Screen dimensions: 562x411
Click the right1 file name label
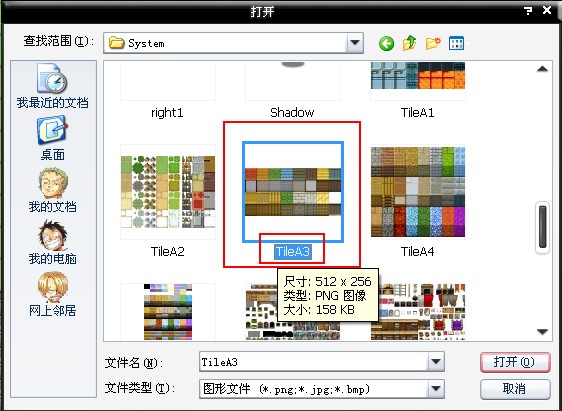pos(167,113)
